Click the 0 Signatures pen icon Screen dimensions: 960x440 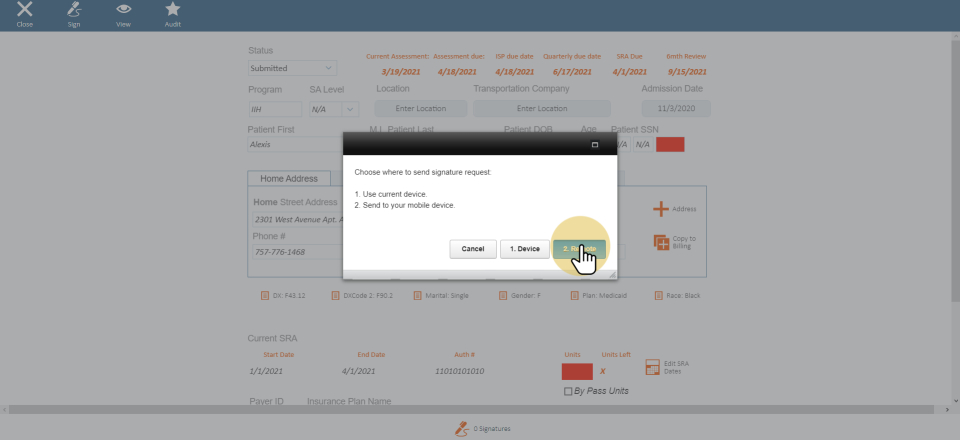461,428
